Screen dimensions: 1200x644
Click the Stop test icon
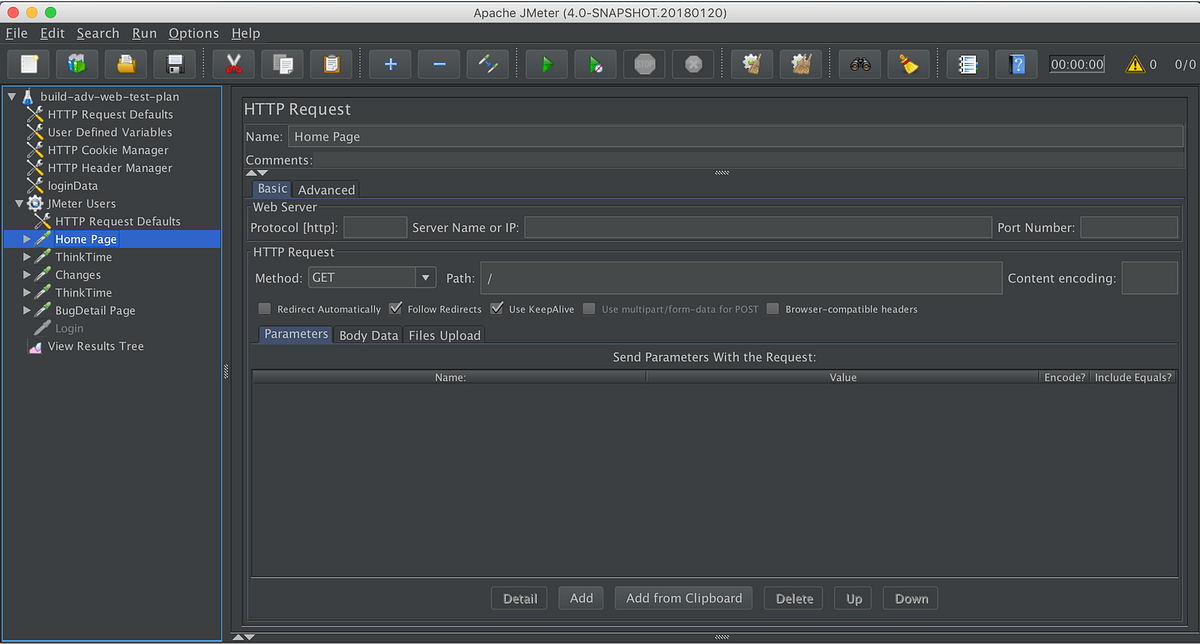coord(644,65)
